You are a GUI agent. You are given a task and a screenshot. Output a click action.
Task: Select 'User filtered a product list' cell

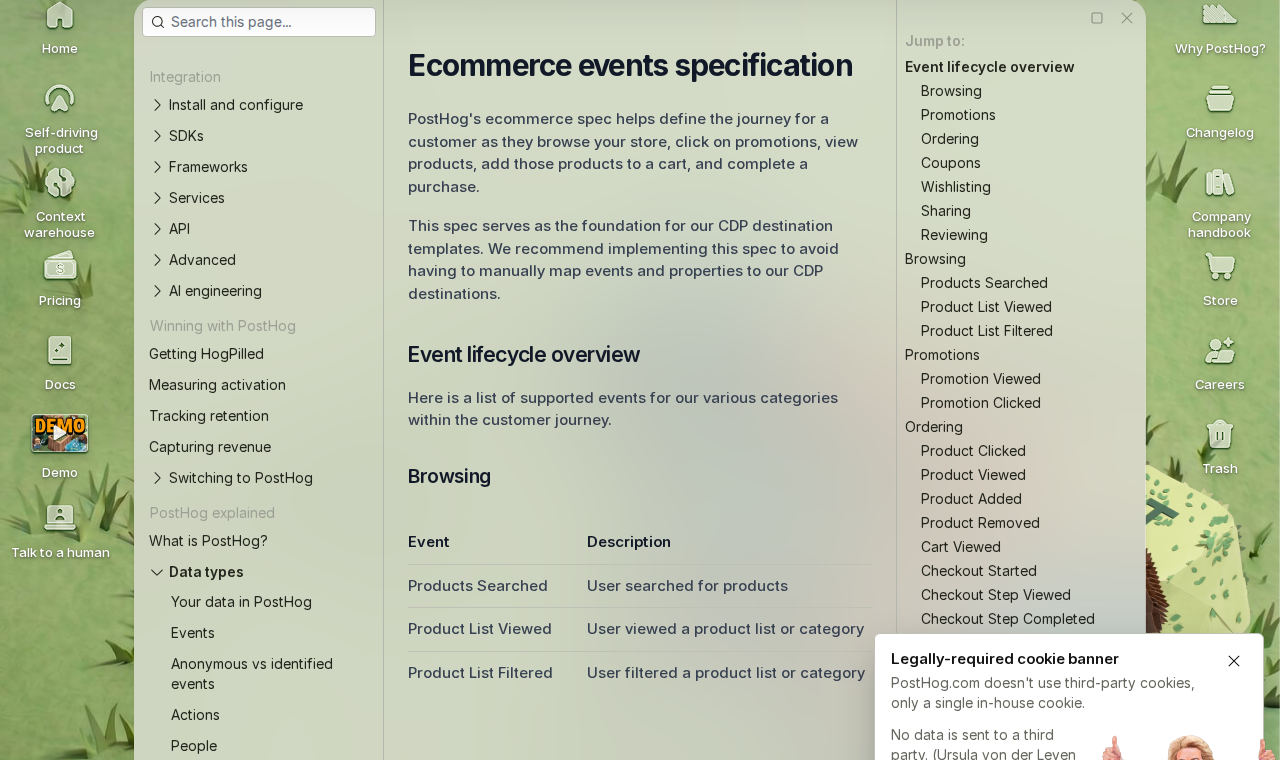click(x=726, y=673)
